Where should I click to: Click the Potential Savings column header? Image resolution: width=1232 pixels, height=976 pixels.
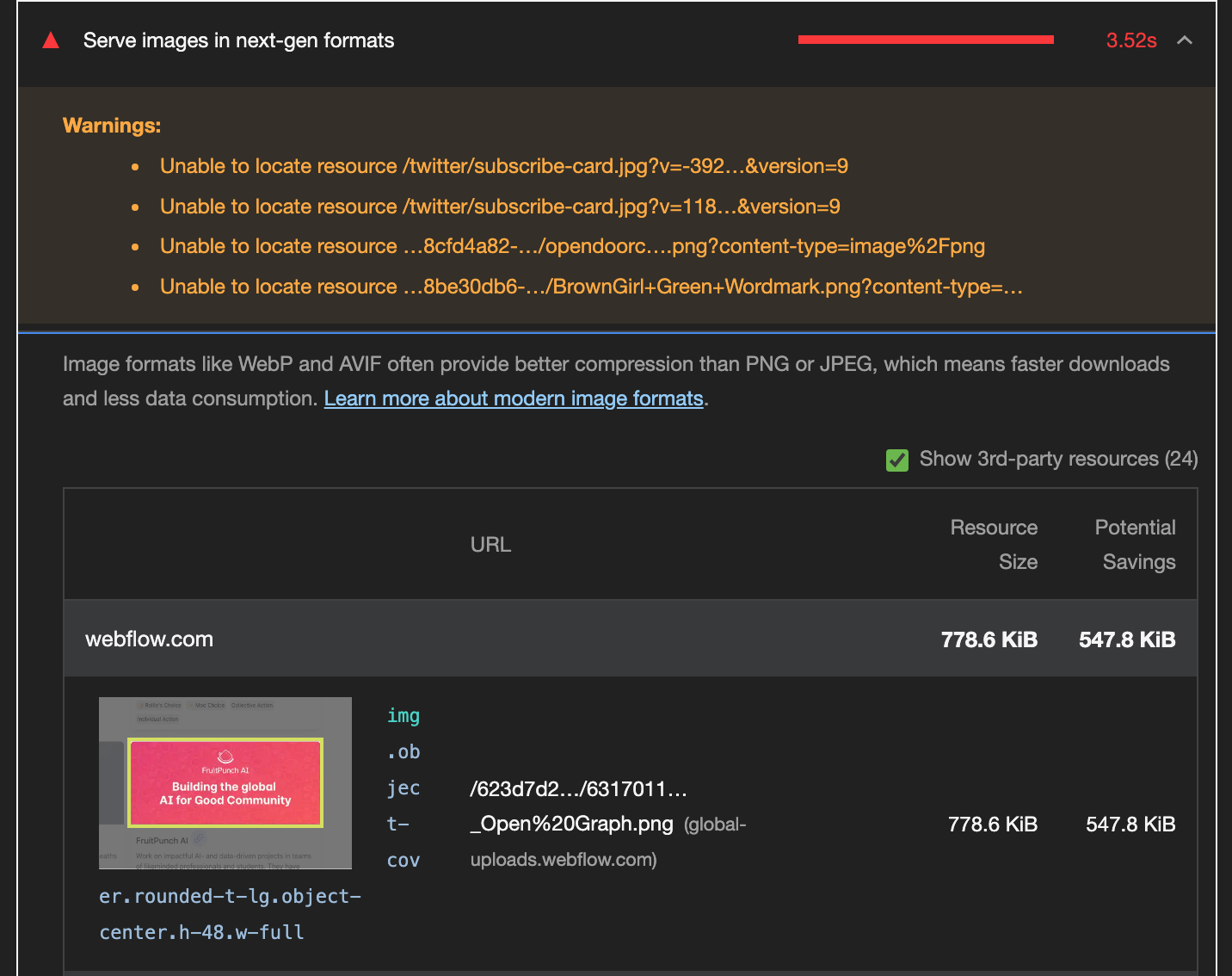pos(1135,544)
